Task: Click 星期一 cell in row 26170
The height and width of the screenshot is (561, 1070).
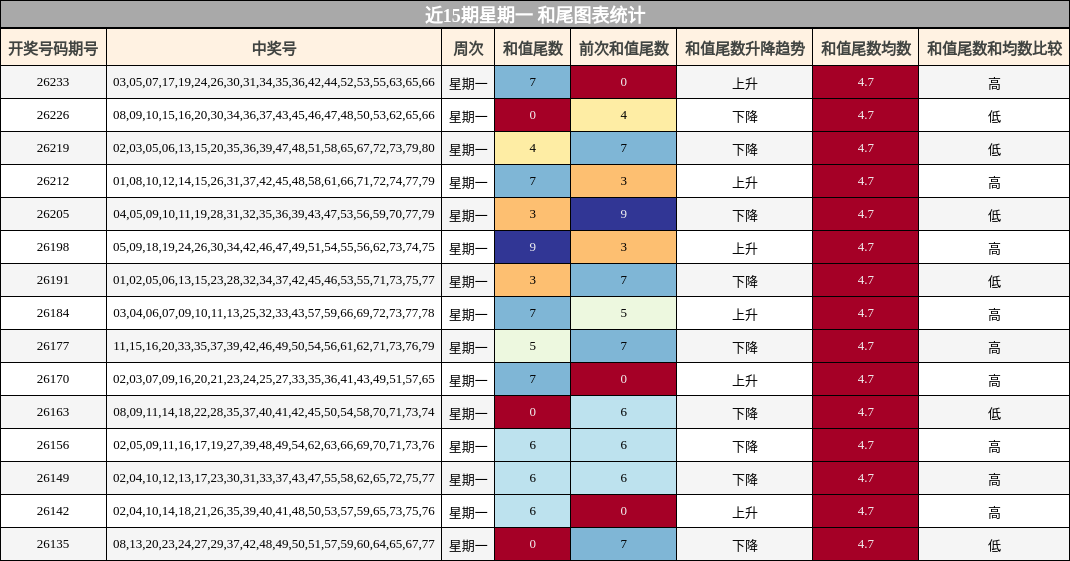Action: [x=468, y=380]
